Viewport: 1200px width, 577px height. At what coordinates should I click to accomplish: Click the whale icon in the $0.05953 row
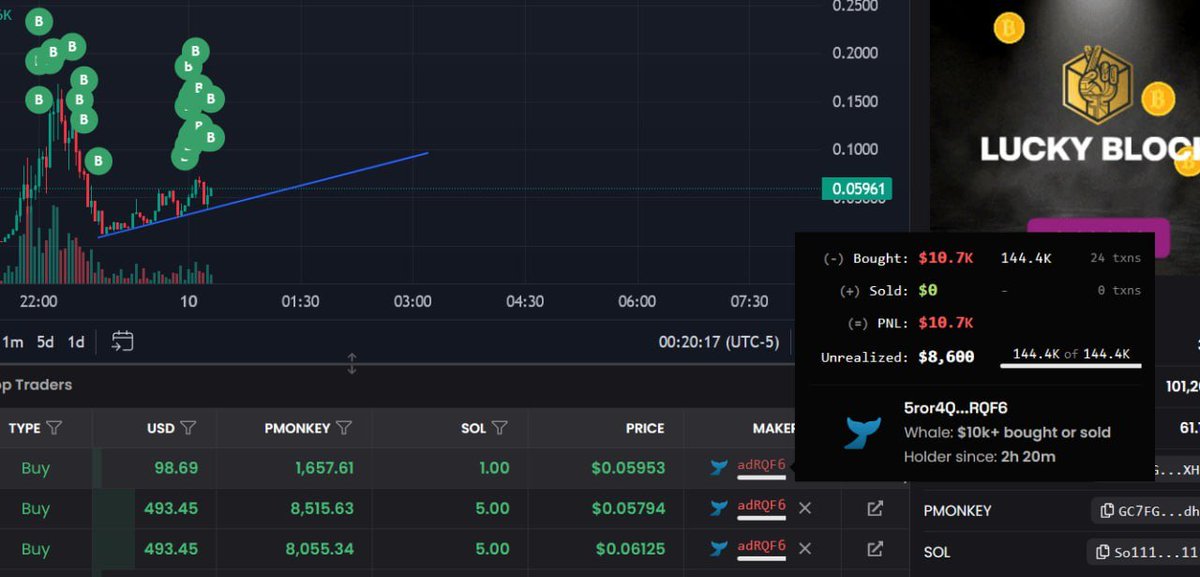pos(718,467)
